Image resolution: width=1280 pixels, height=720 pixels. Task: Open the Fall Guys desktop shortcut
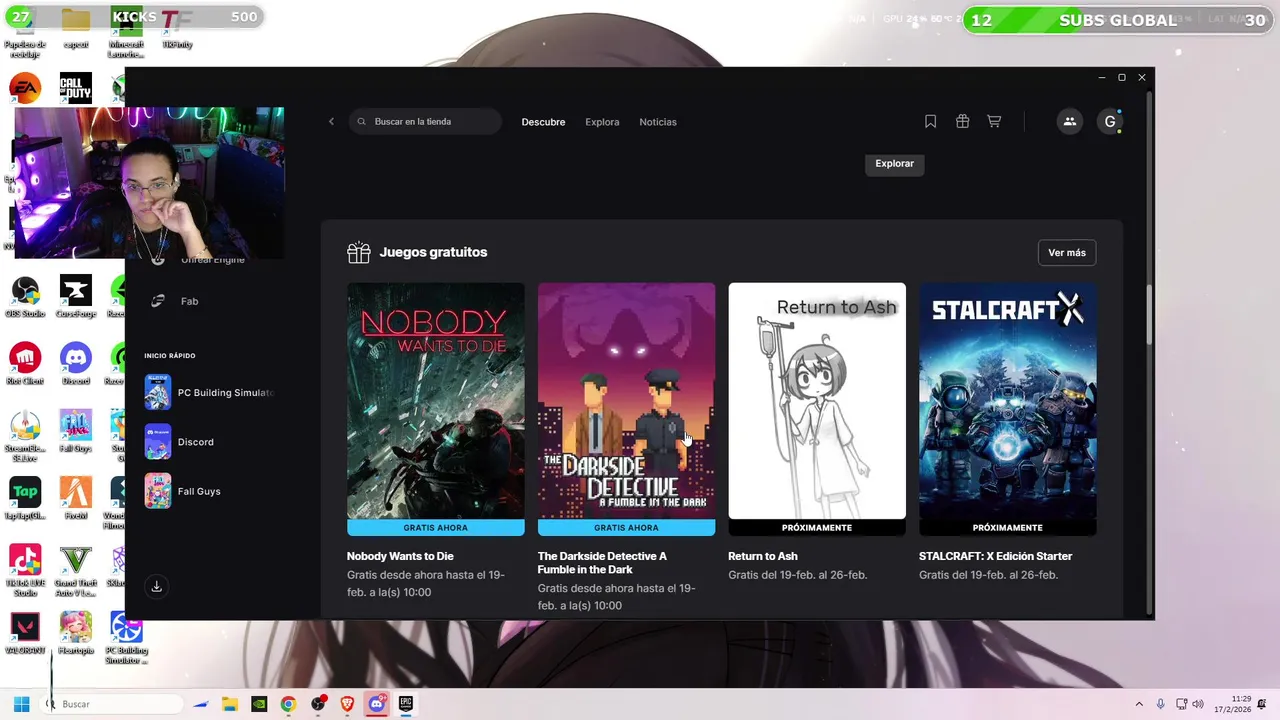[x=76, y=431]
